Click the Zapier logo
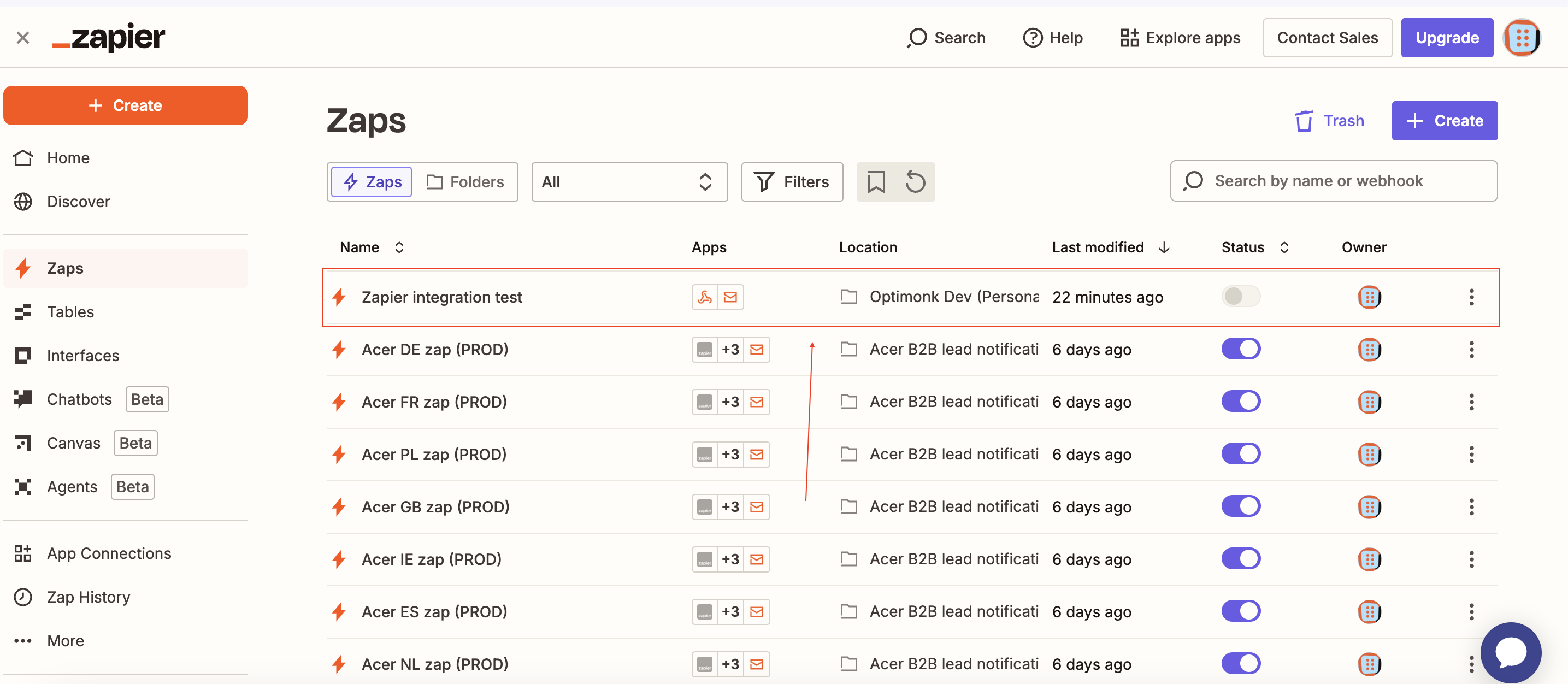Image resolution: width=1568 pixels, height=684 pixels. tap(108, 38)
